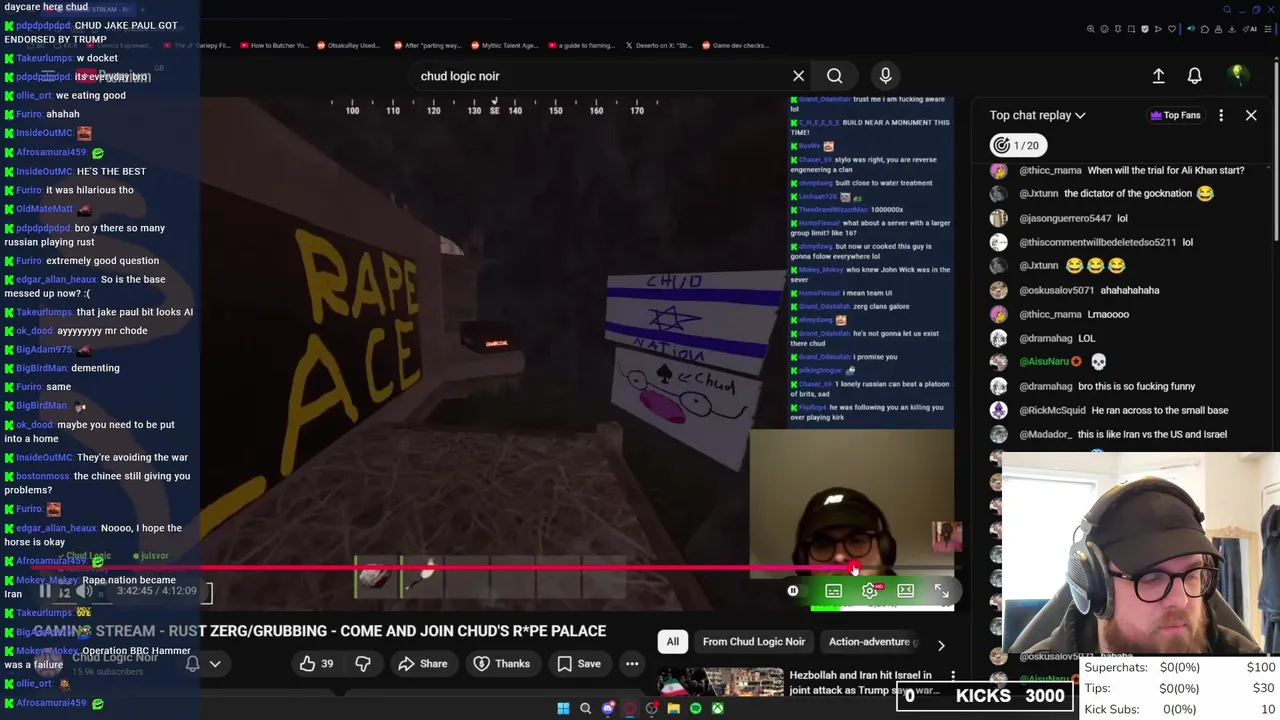
Task: Focus the search field containing chud logic noir
Action: point(600,76)
